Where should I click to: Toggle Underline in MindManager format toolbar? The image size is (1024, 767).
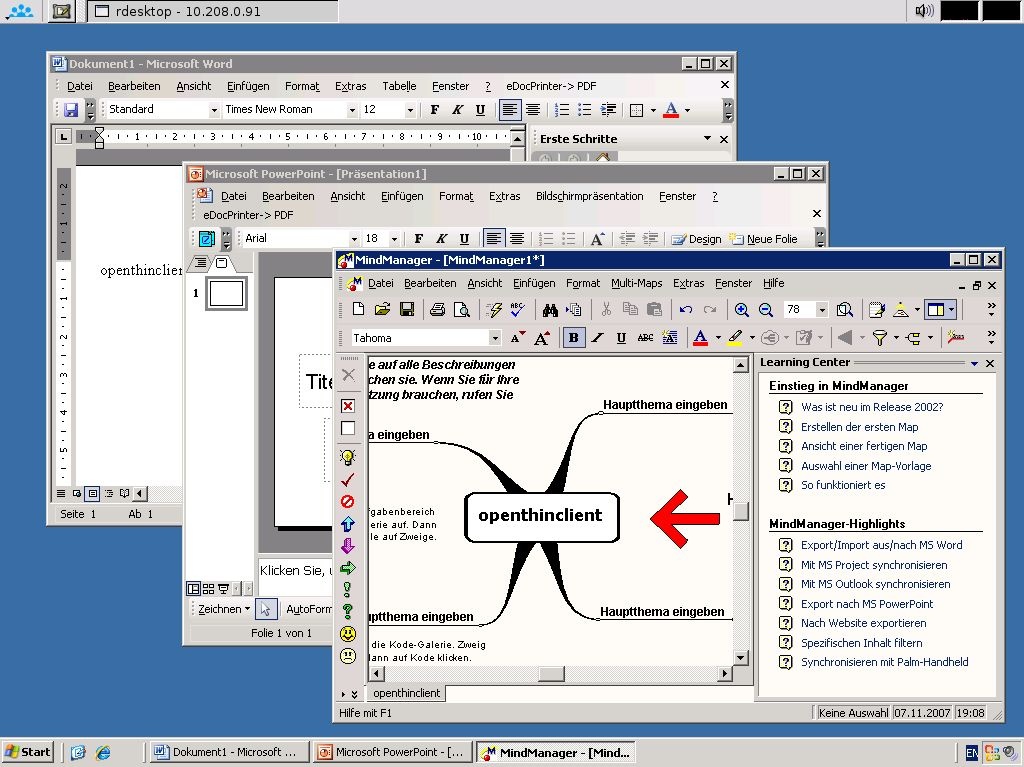621,338
